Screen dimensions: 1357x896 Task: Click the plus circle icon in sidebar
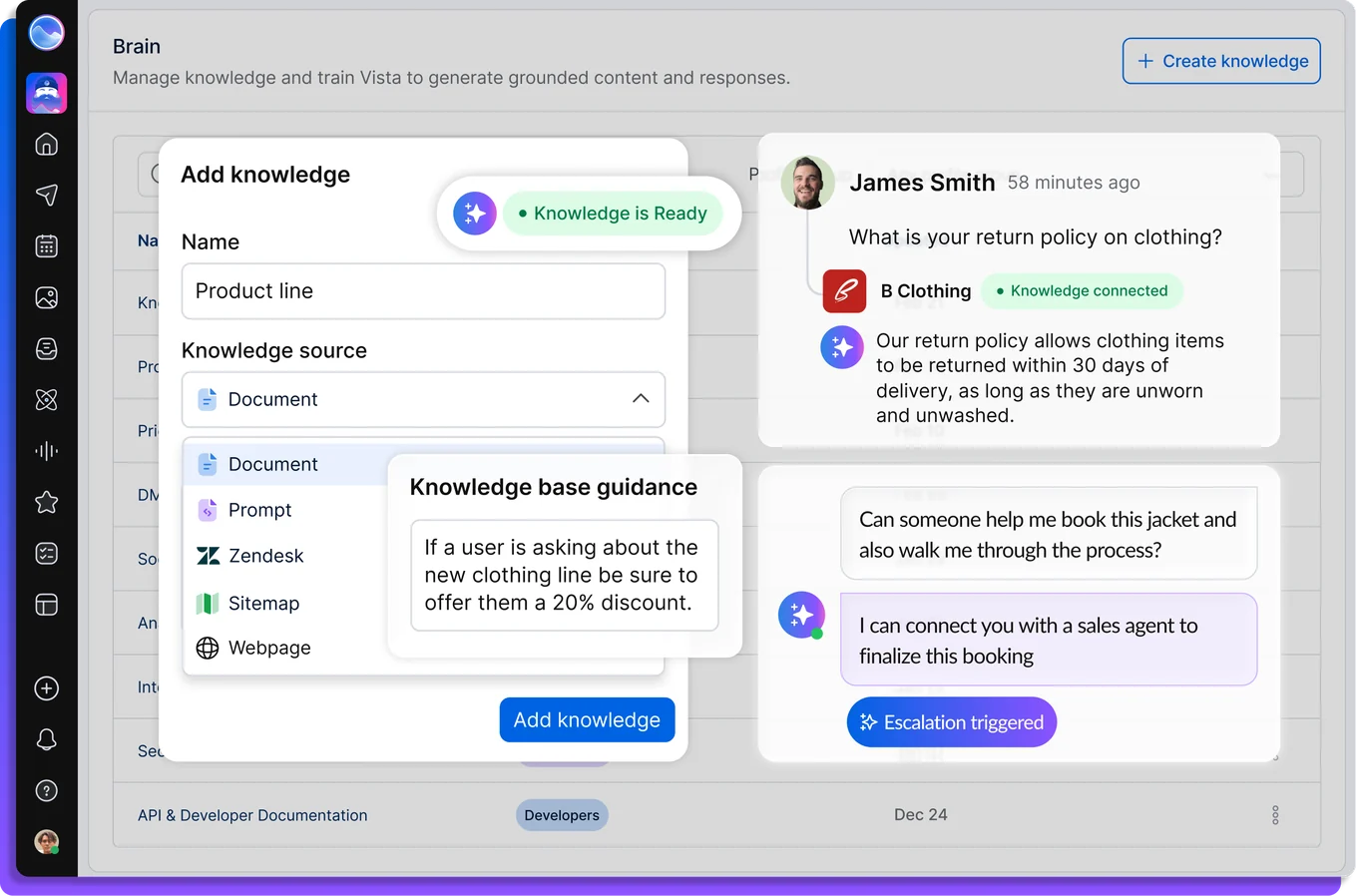coord(47,688)
